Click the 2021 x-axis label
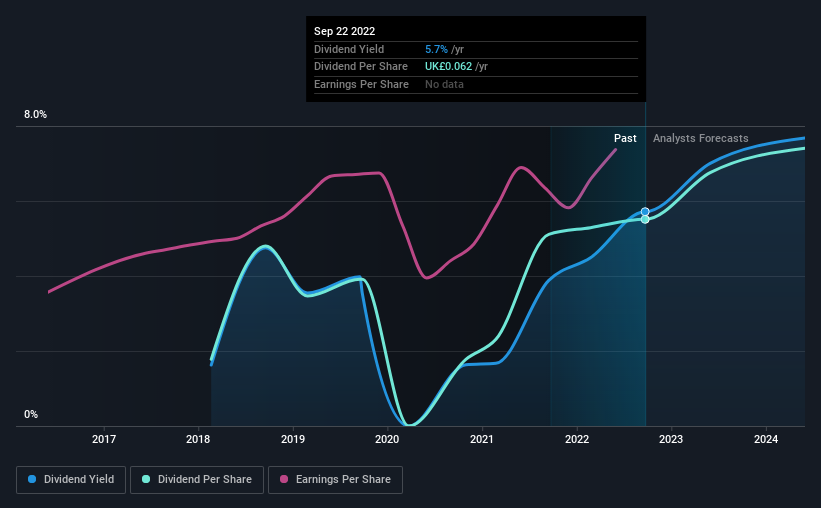Viewport: 821px width, 508px height. 482,439
